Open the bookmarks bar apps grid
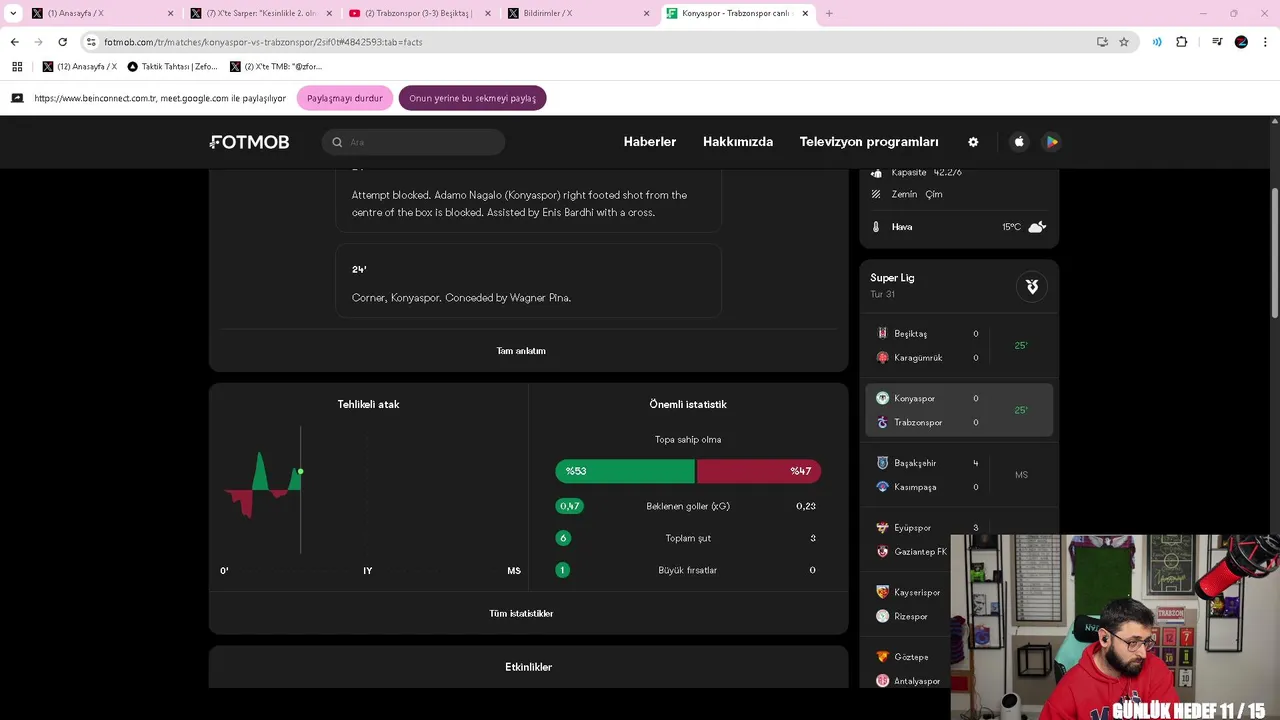This screenshot has width=1280, height=720. coord(17,66)
